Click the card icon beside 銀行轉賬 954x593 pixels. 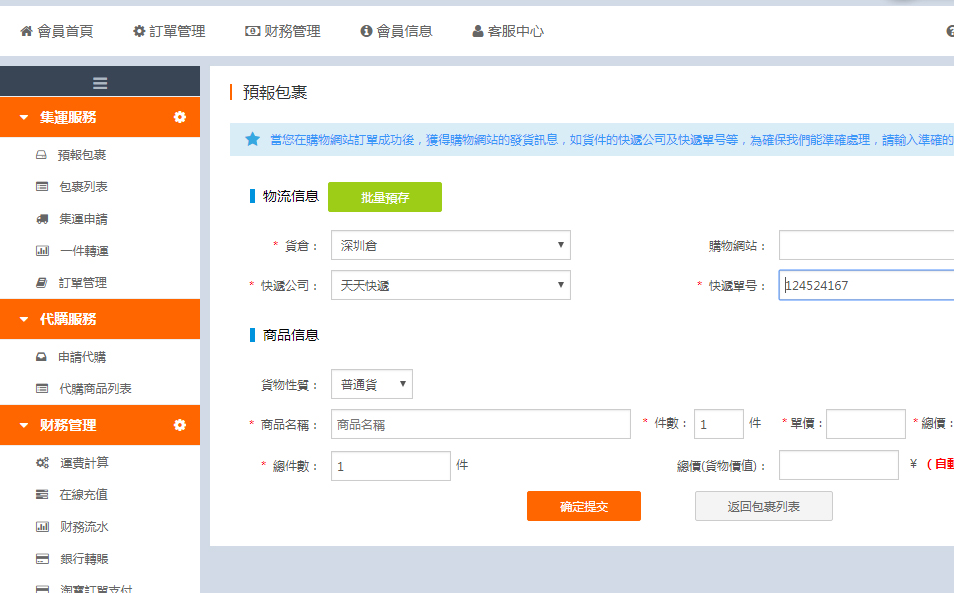click(43, 558)
